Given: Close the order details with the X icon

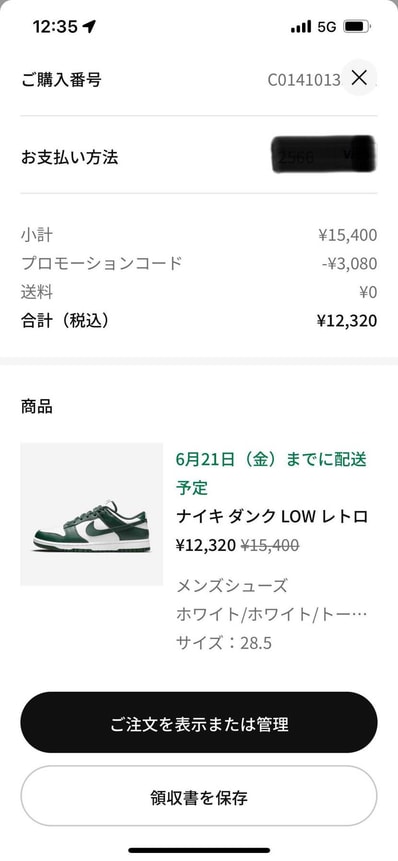Looking at the screenshot, I should click(359, 78).
